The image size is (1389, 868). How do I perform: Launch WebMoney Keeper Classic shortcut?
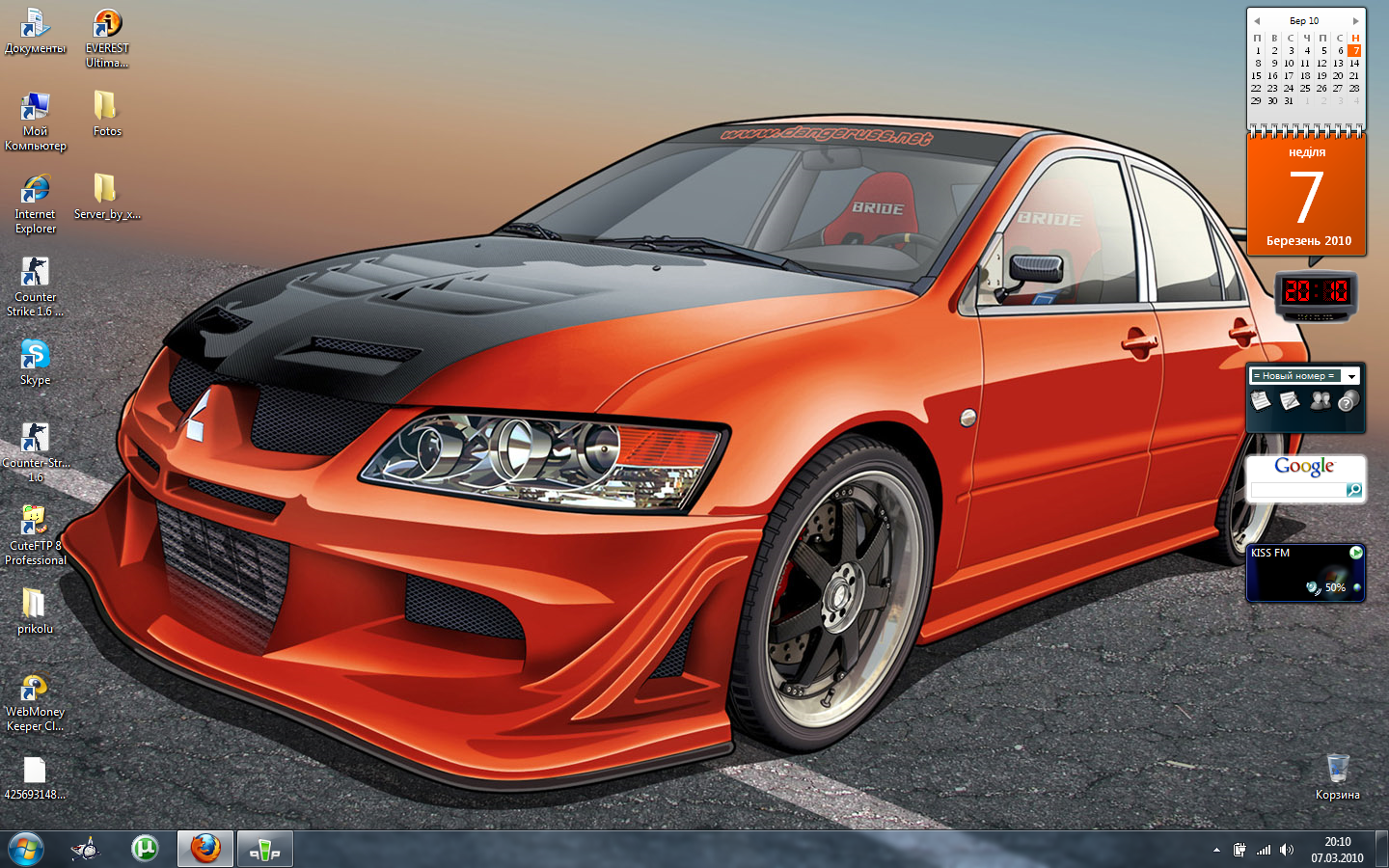35,702
